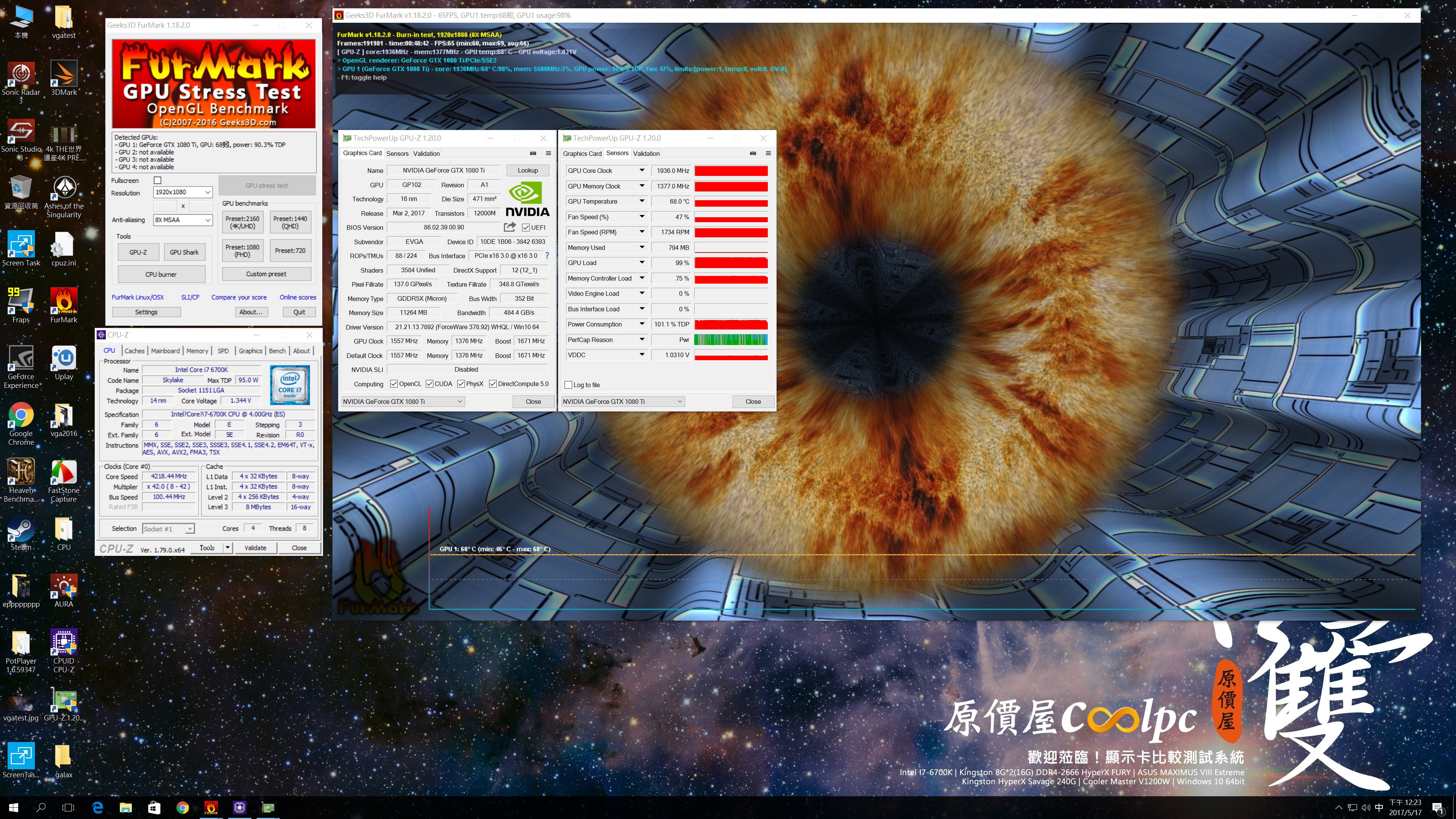Toggle the OpenCL checkbox in GPU-Z
This screenshot has width=1456, height=819.
pos(394,384)
